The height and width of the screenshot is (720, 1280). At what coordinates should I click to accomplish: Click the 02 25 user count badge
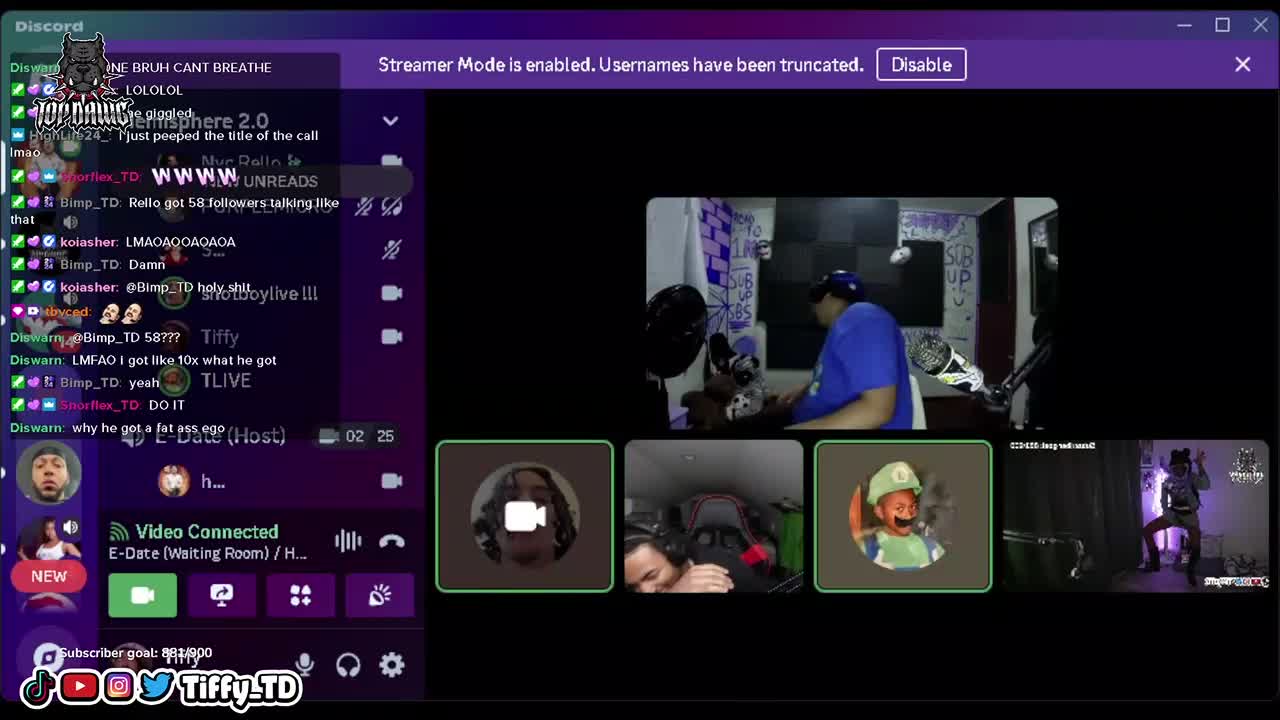click(x=357, y=436)
